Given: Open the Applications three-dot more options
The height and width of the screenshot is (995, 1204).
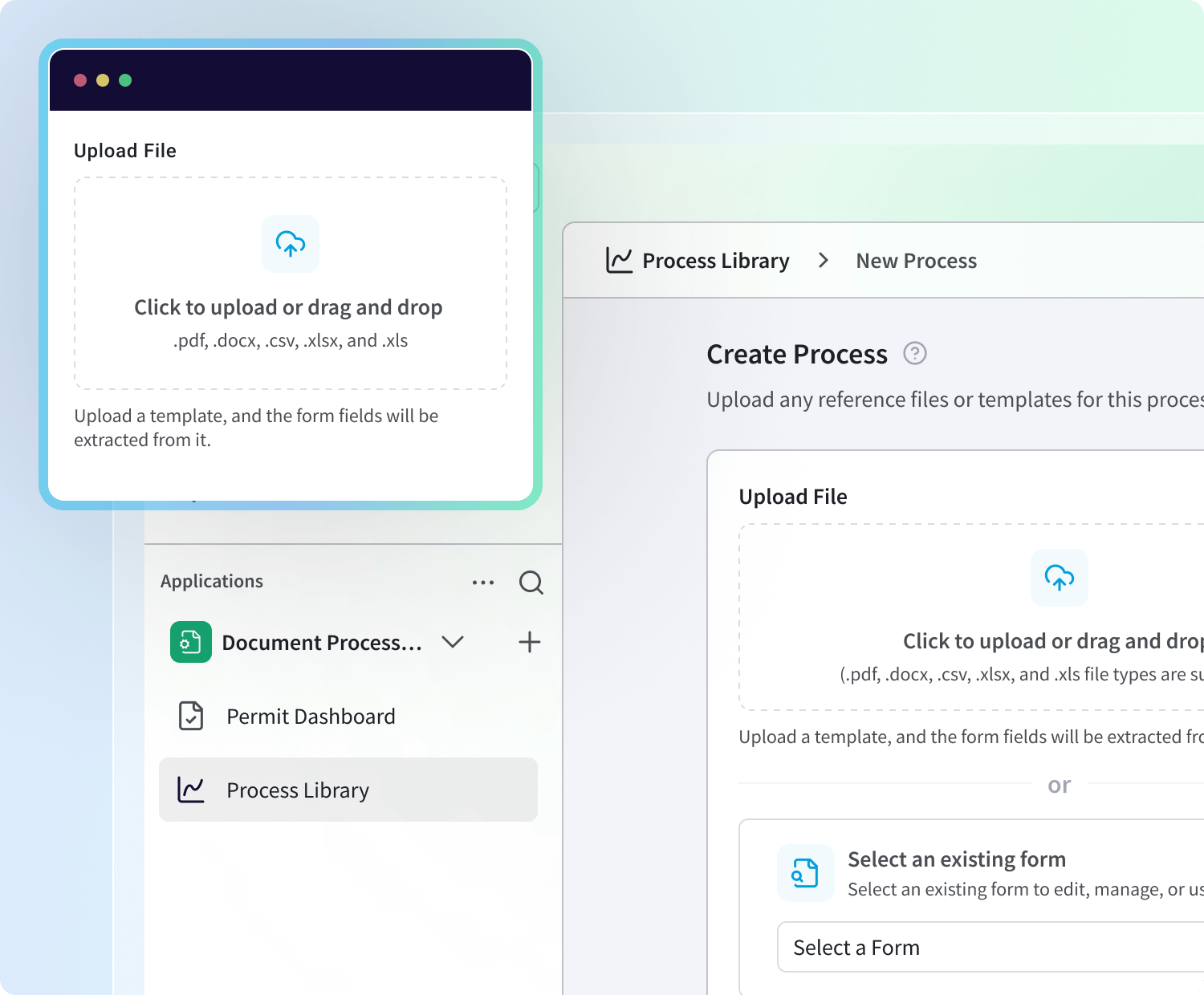Looking at the screenshot, I should 483,583.
